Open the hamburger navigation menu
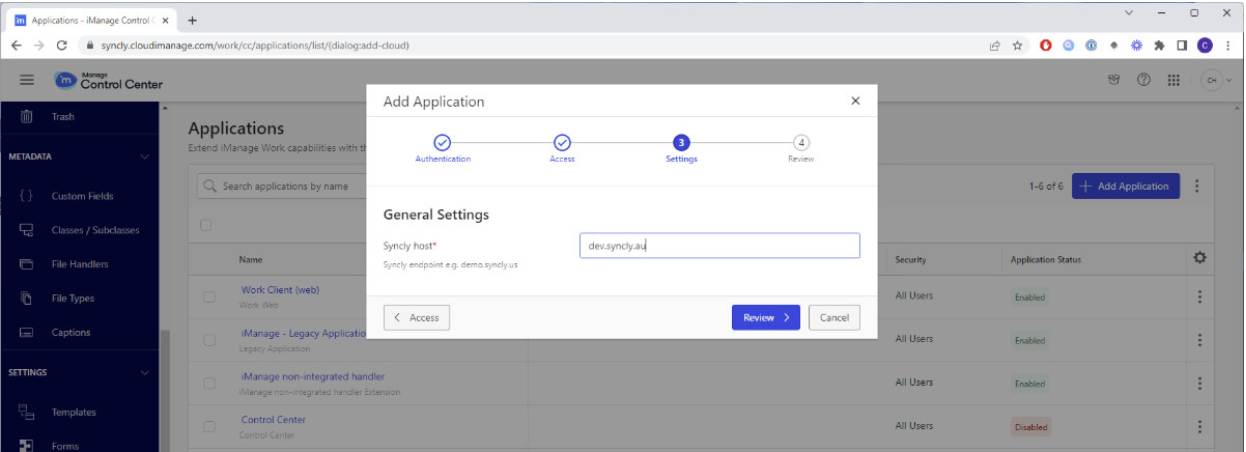 pos(27,81)
